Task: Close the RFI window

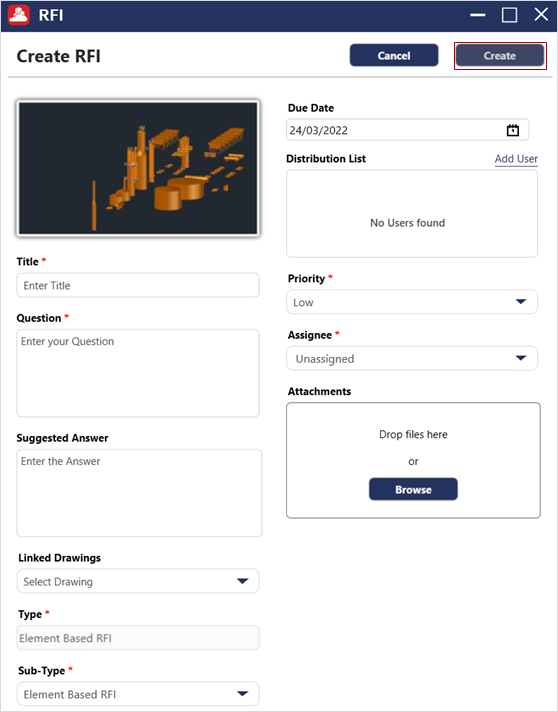Action: pos(541,15)
